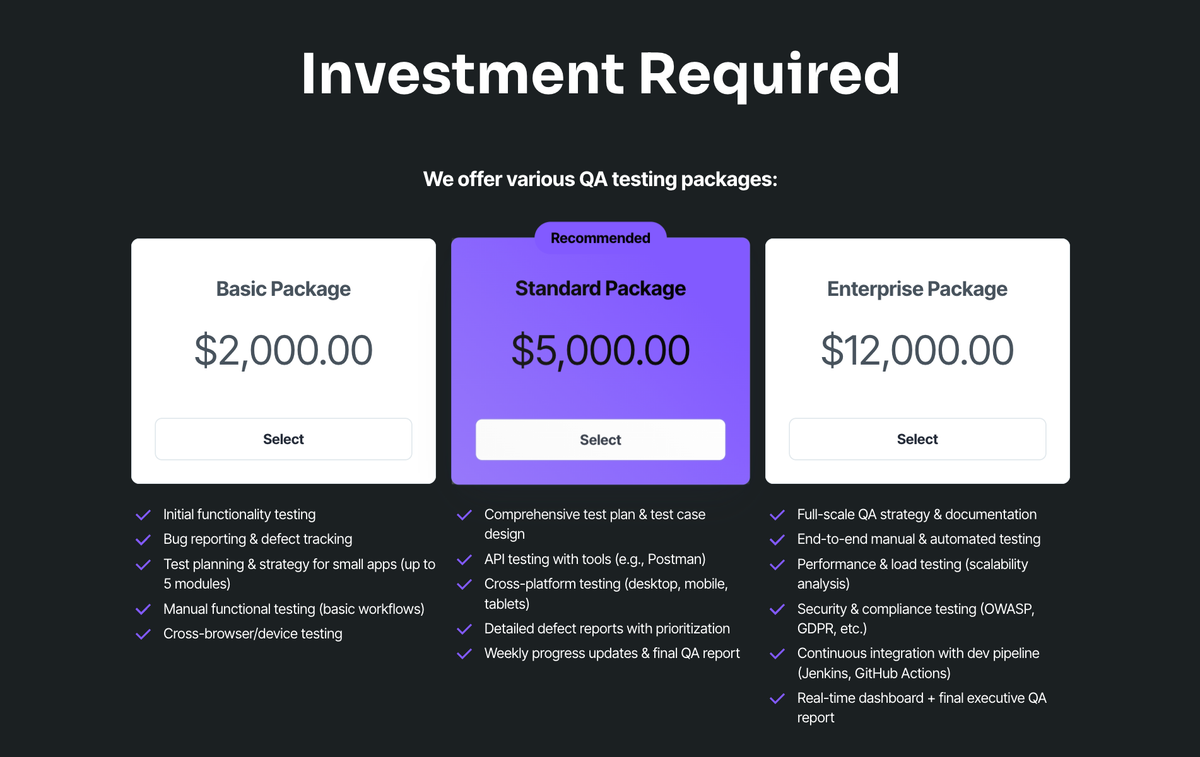The image size is (1200, 757).
Task: Click the Standard Package title
Action: point(600,288)
